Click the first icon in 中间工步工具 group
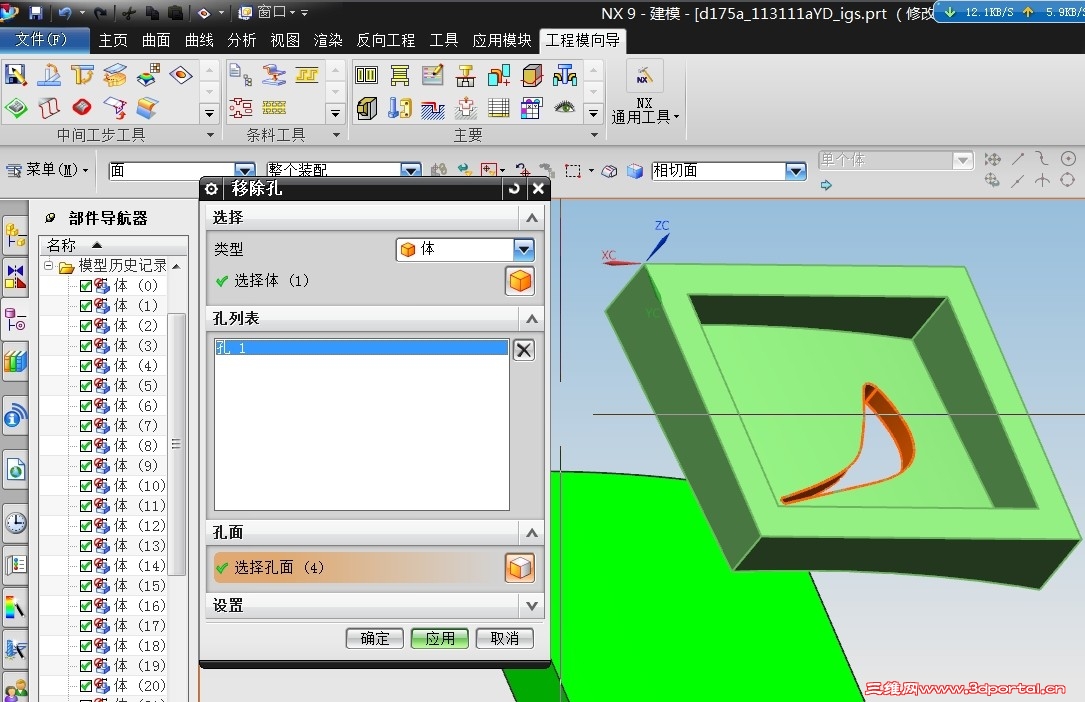Image resolution: width=1085 pixels, height=702 pixels. 15,74
